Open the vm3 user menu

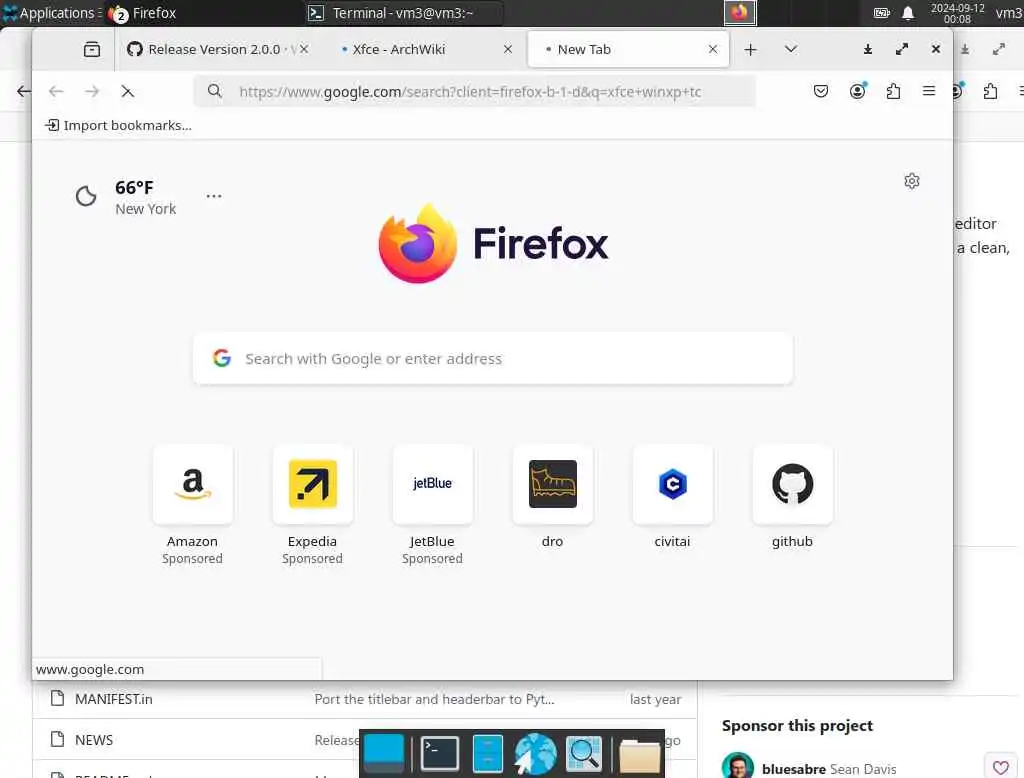(x=1009, y=13)
